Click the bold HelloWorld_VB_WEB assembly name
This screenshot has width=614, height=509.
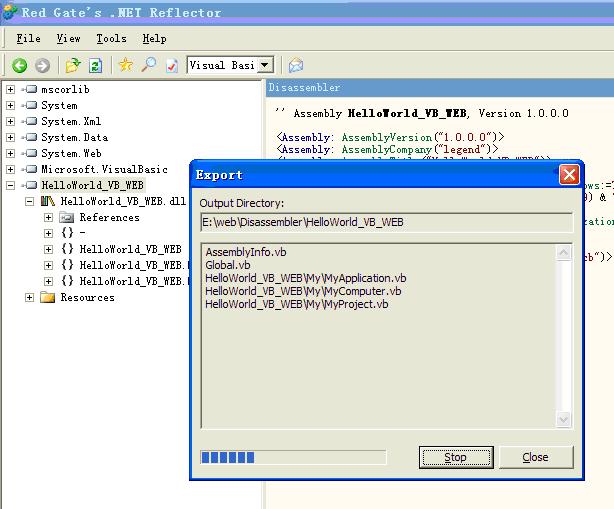[x=407, y=114]
